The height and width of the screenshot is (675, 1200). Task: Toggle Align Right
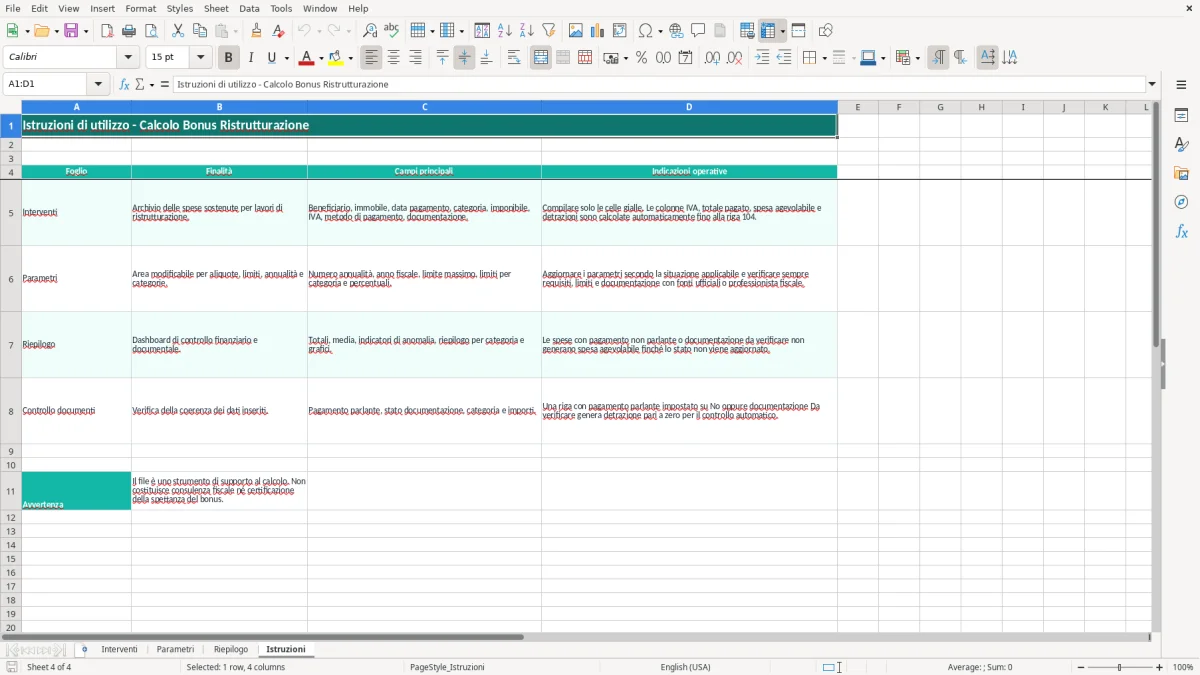[415, 58]
